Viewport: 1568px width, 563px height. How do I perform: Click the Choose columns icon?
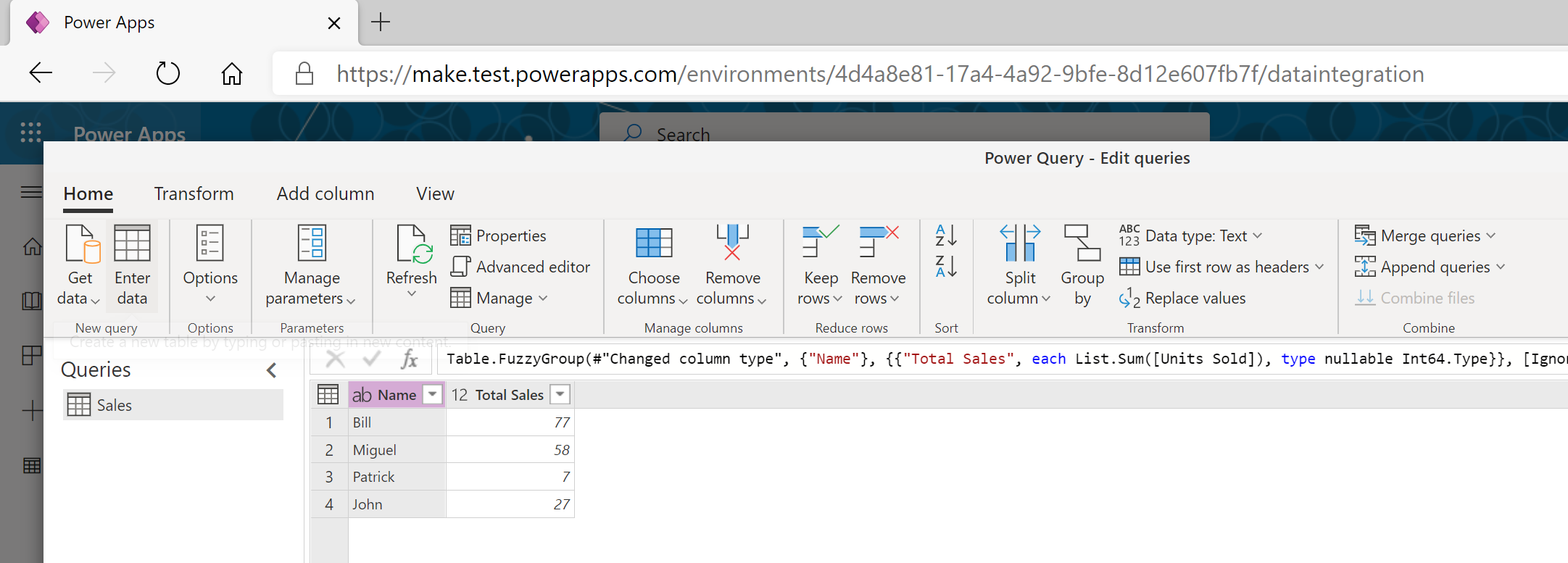pos(653,243)
